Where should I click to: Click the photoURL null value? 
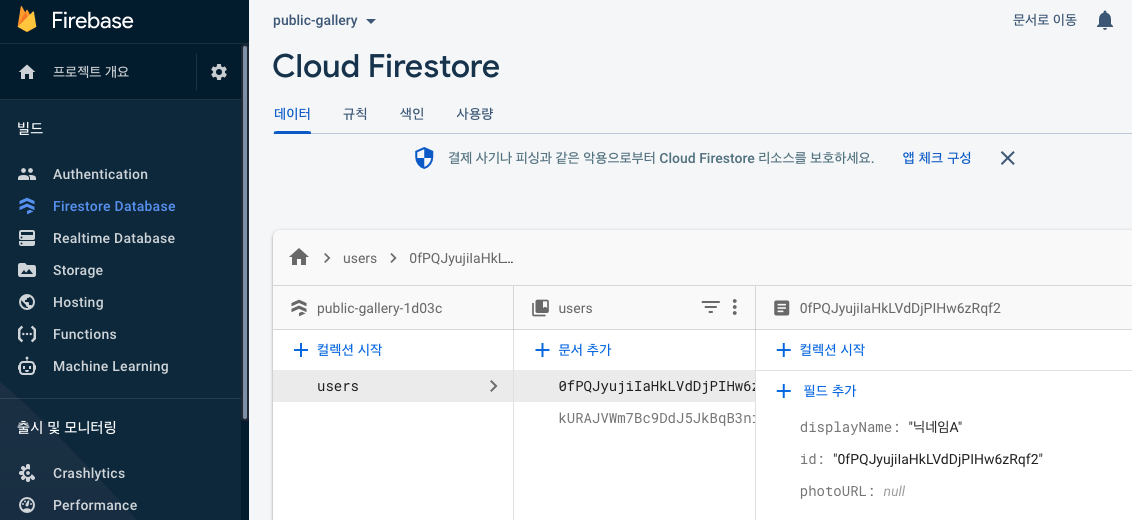click(894, 492)
